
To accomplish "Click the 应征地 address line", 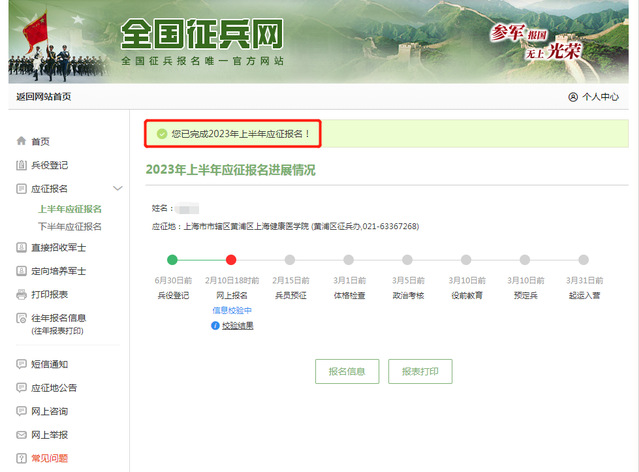I will pos(285,226).
